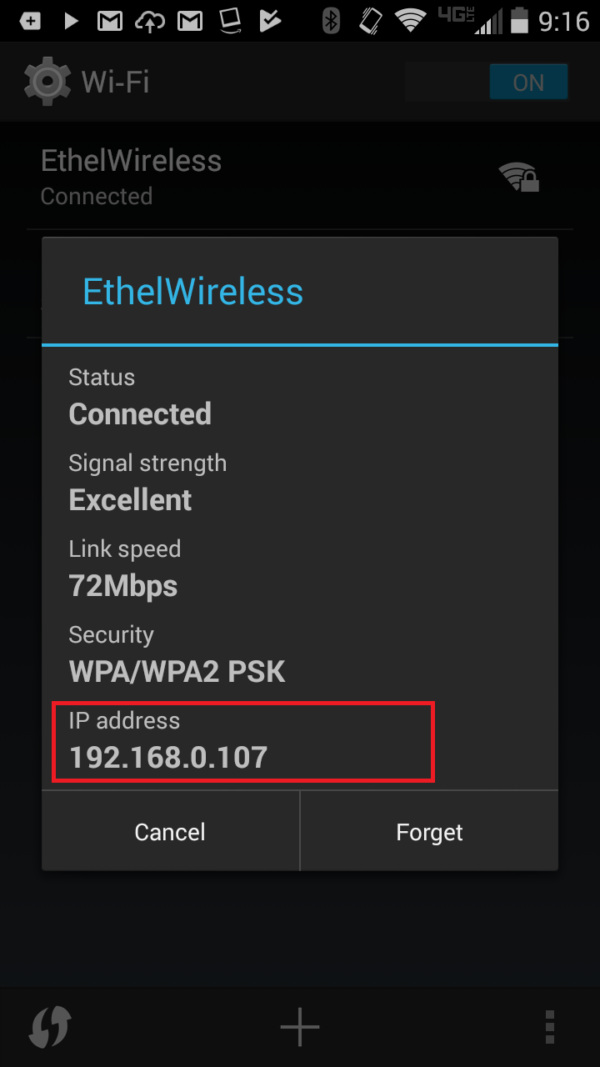Image resolution: width=600 pixels, height=1067 pixels.
Task: Tap Cancel in the EthelWireless dialog
Action: [x=170, y=831]
